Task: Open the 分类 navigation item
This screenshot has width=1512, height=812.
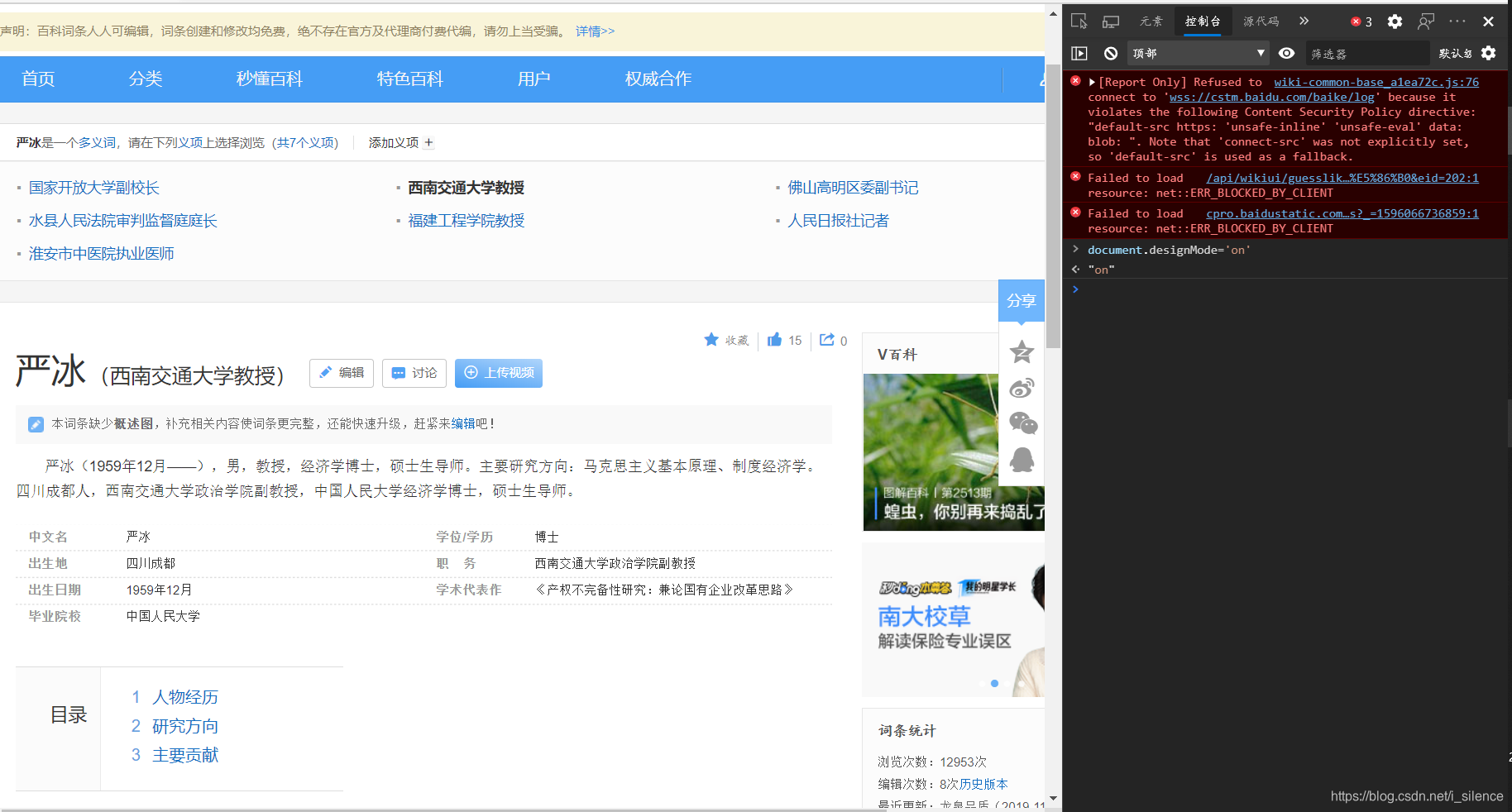Action: click(x=146, y=79)
